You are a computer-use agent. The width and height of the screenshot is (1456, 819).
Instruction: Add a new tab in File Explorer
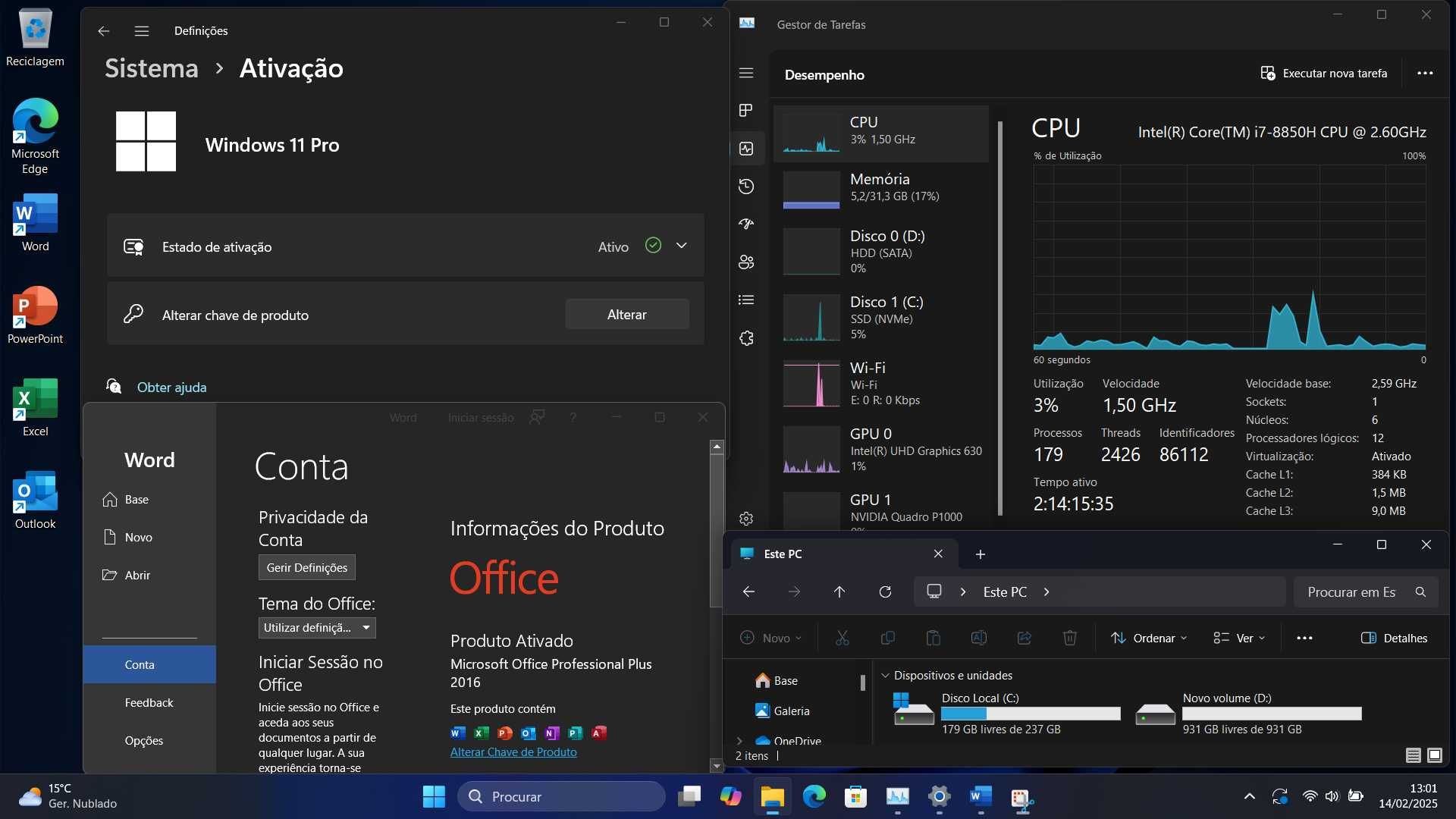click(980, 555)
